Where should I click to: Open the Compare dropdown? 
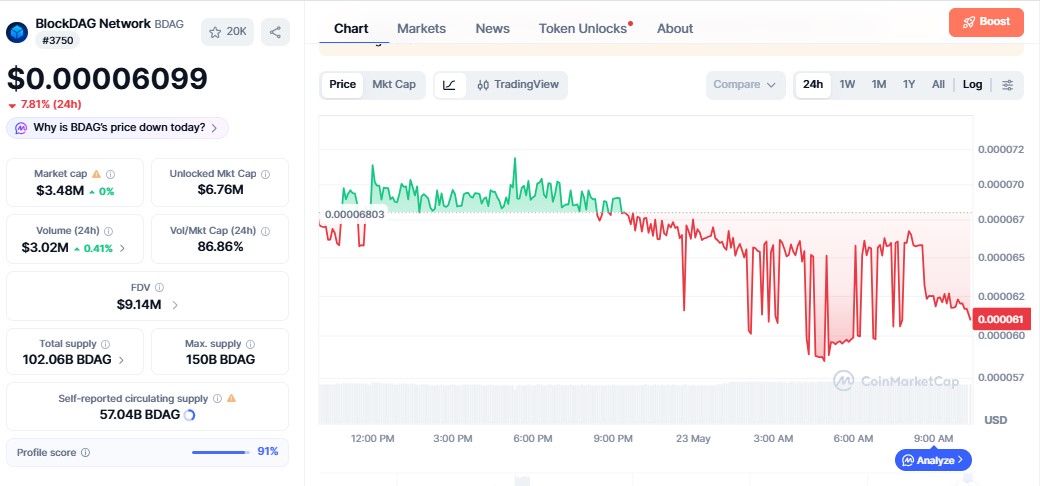point(745,85)
